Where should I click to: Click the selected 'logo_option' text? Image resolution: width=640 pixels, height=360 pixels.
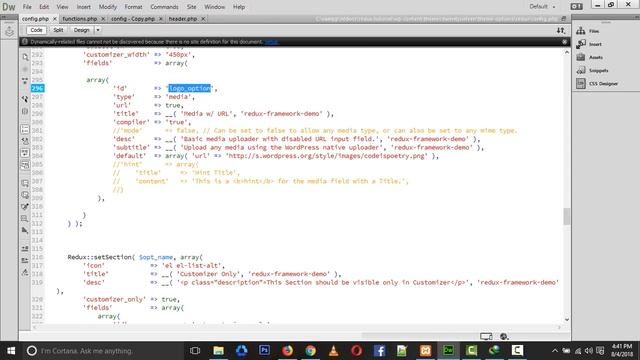click(x=190, y=88)
